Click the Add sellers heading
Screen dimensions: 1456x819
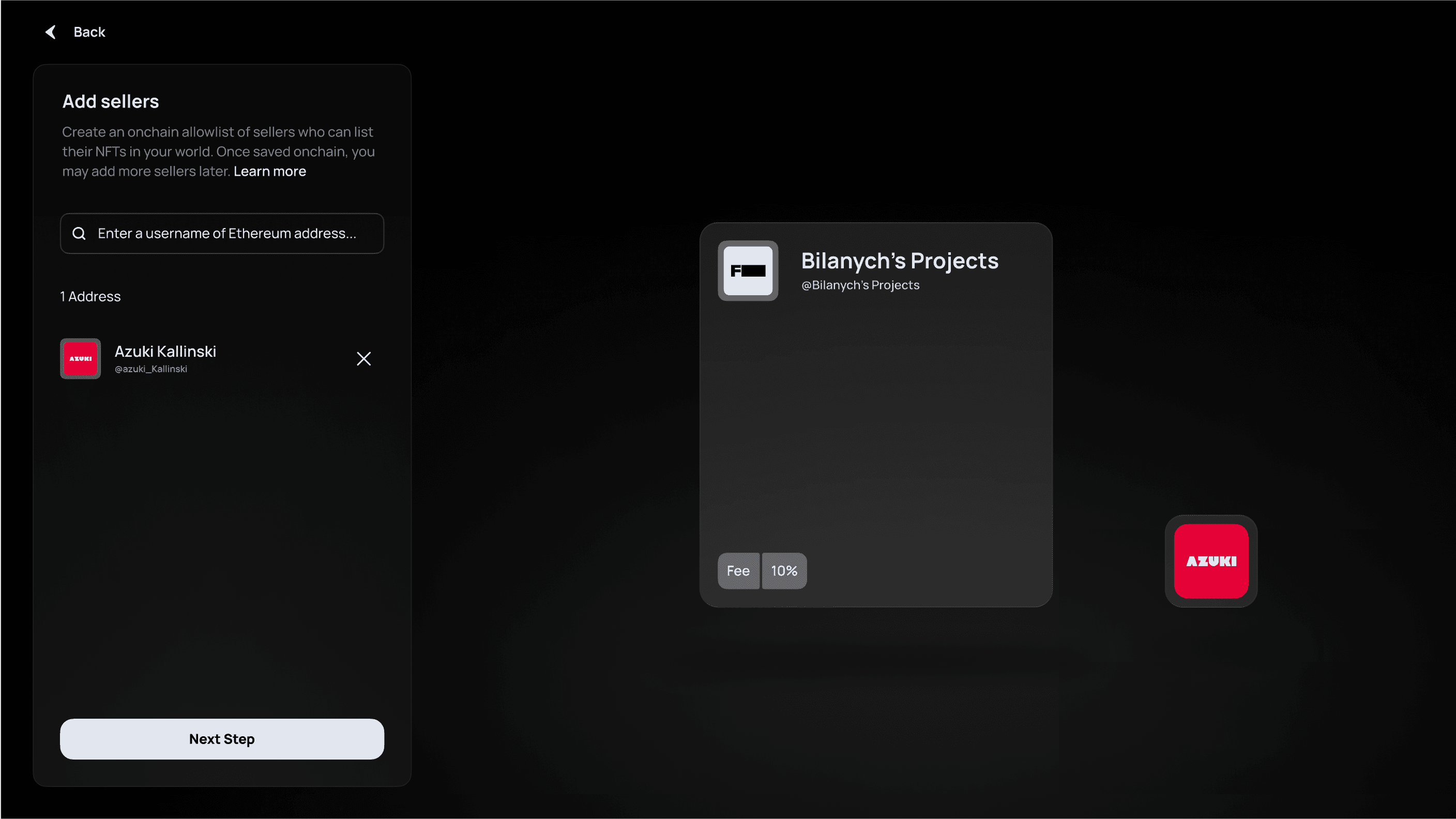point(110,102)
